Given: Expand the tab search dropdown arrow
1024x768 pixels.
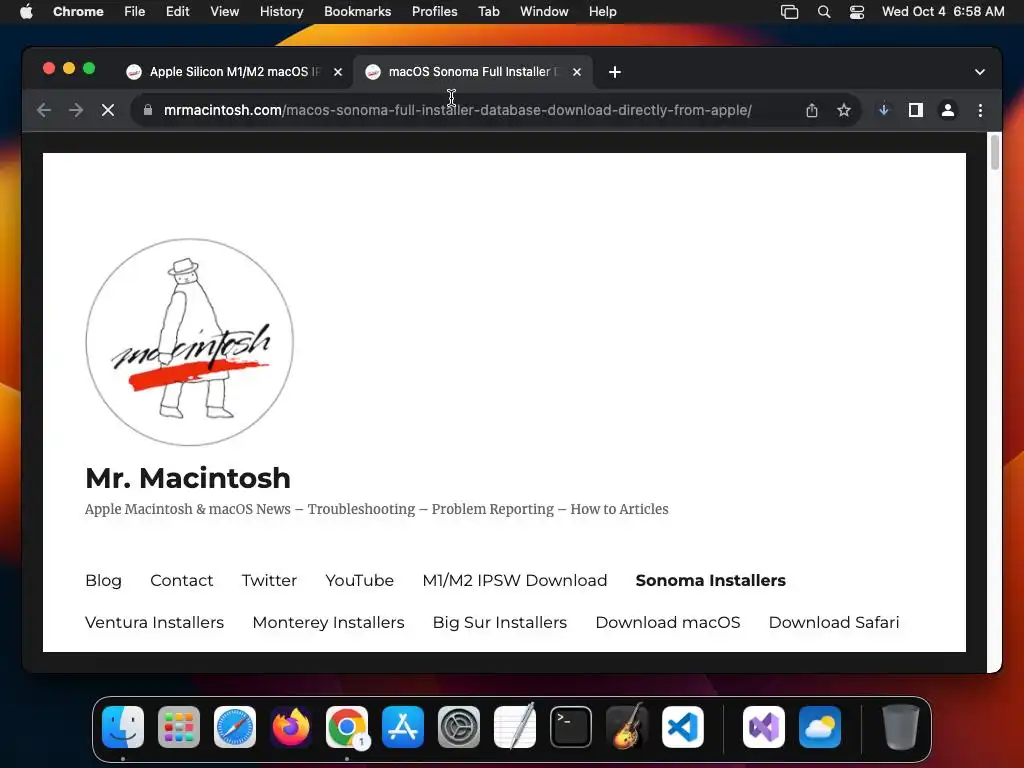Looking at the screenshot, I should [980, 72].
